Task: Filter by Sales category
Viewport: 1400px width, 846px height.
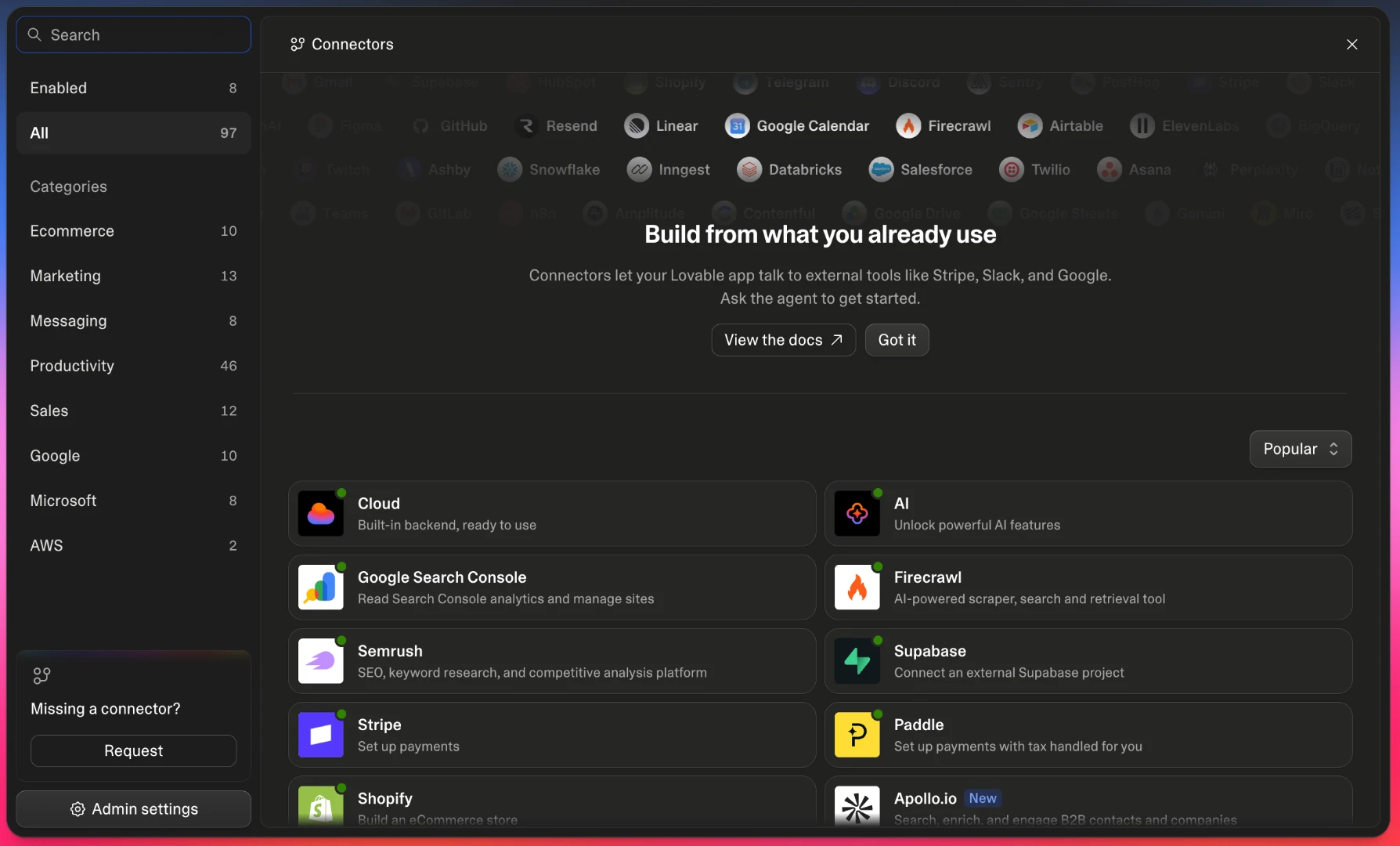Action: click(x=133, y=410)
